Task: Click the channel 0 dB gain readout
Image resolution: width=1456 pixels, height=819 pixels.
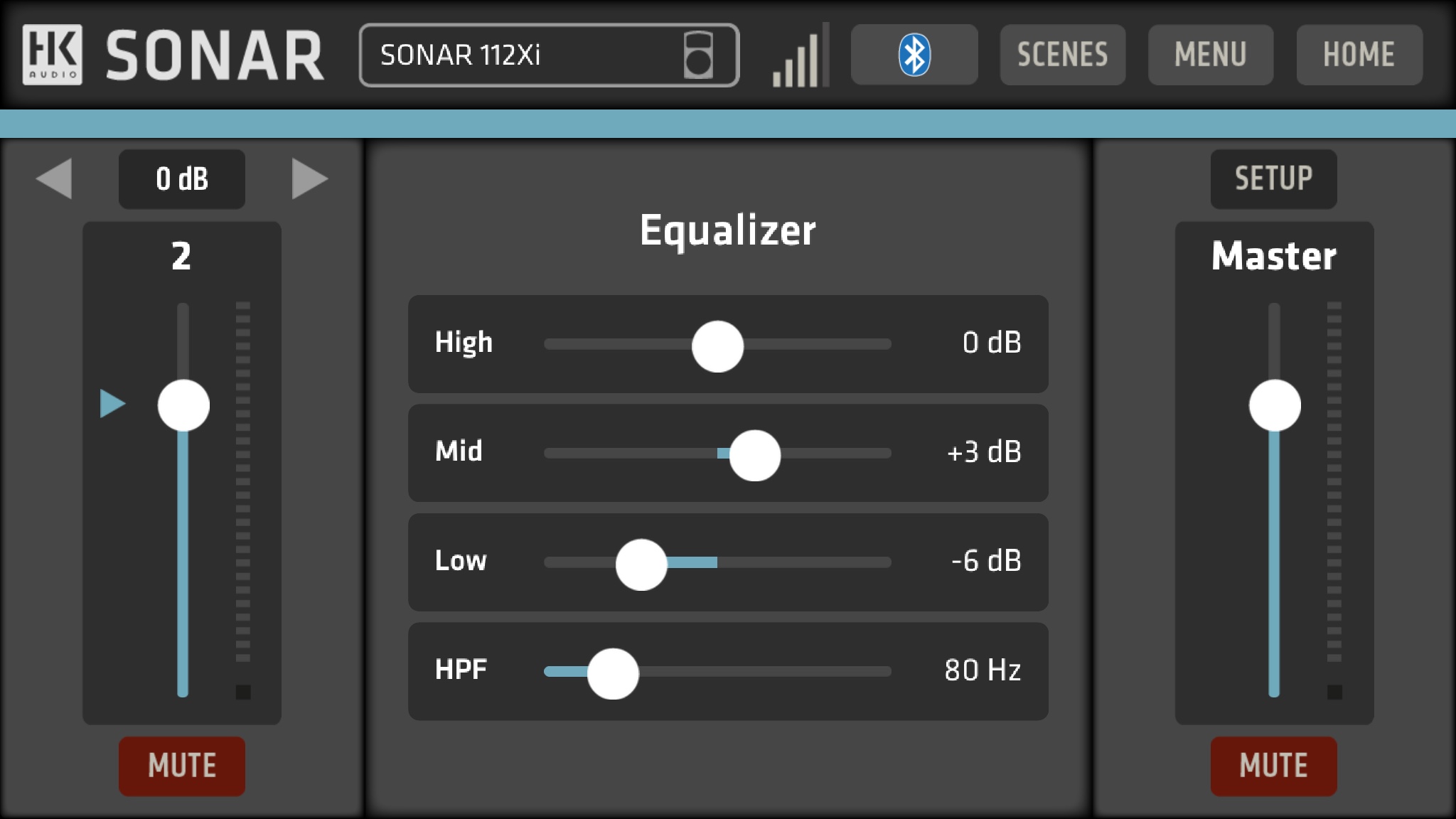Action: (x=182, y=178)
